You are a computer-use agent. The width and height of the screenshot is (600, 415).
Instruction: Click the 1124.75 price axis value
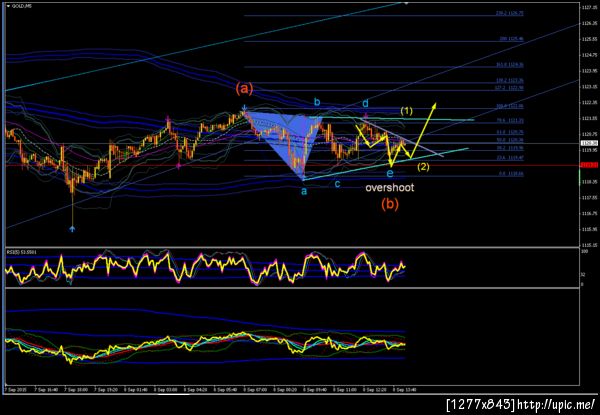(x=588, y=55)
